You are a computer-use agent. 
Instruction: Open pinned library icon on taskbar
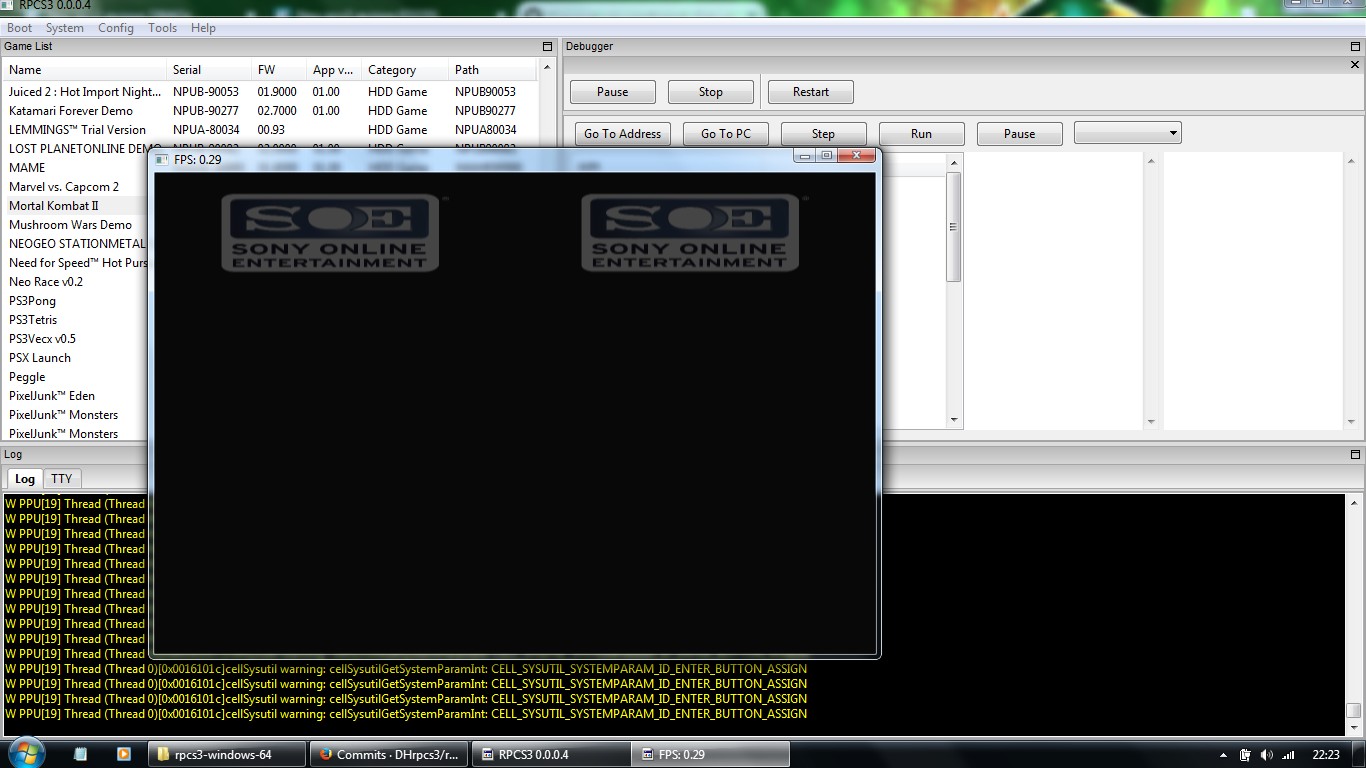point(80,754)
